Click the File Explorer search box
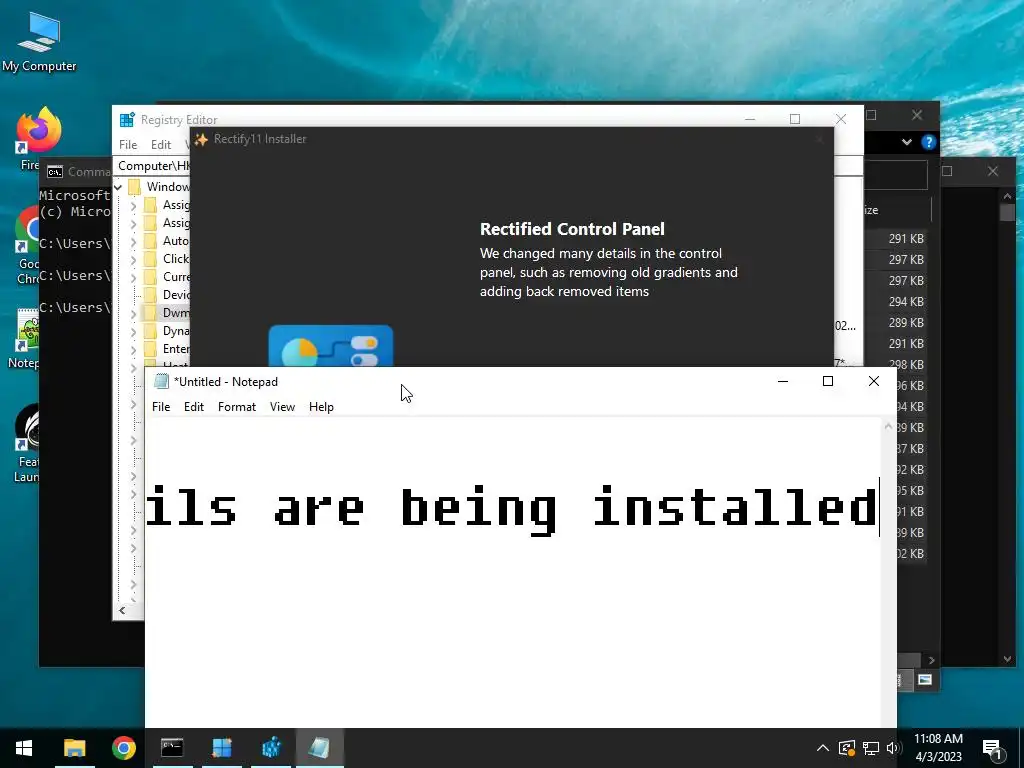This screenshot has width=1024, height=768. (x=895, y=174)
